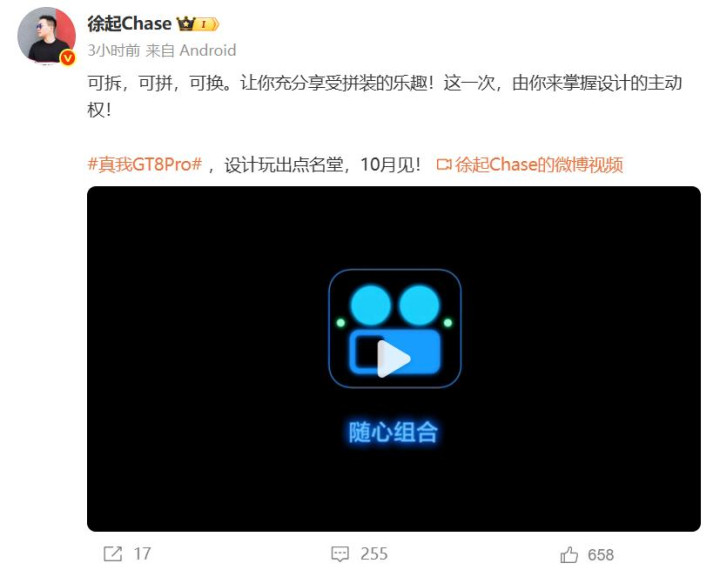
Task: Play the video with the play button
Action: pyautogui.click(x=394, y=359)
